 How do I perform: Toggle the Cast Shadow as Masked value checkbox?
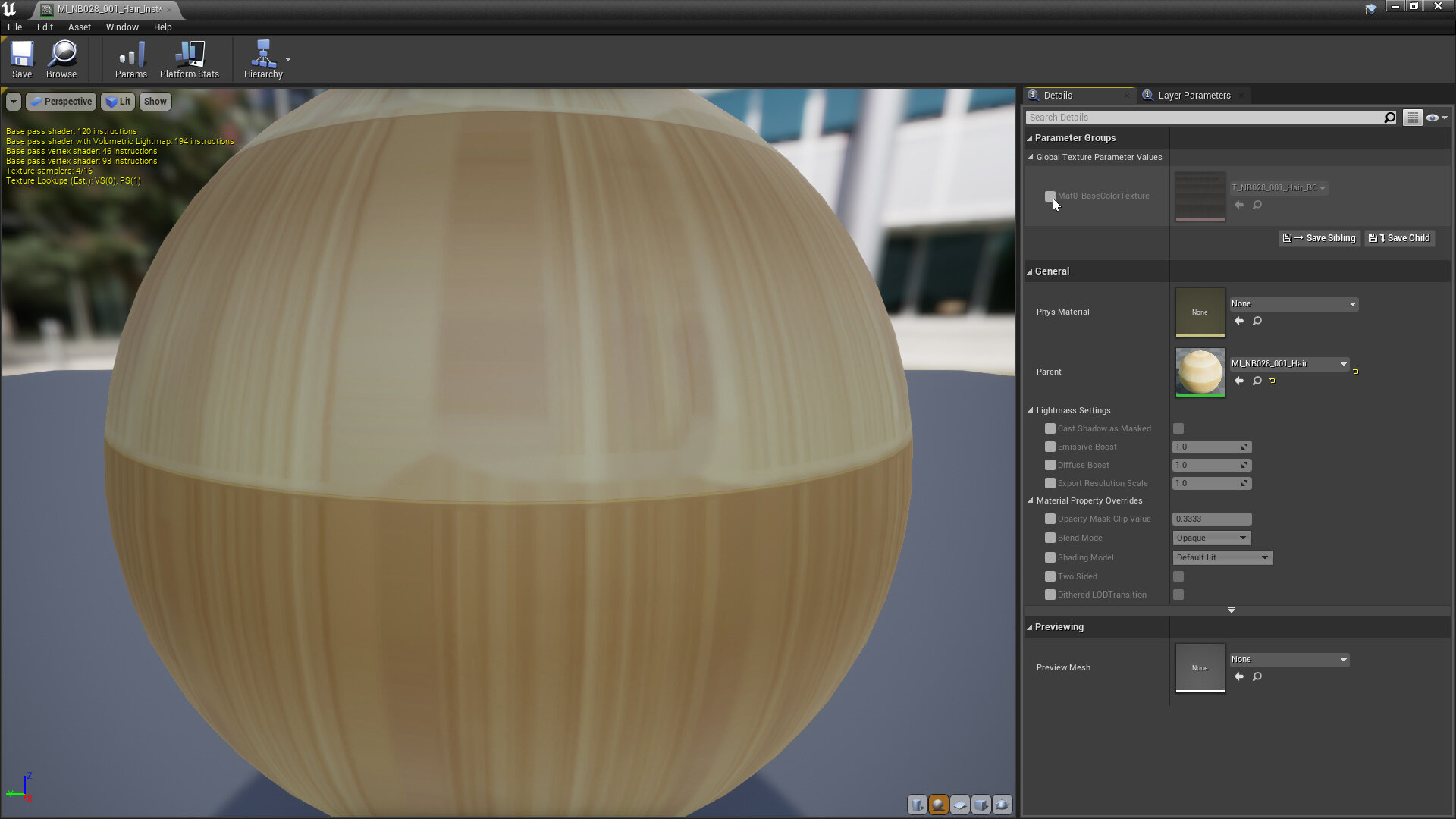[1178, 429]
